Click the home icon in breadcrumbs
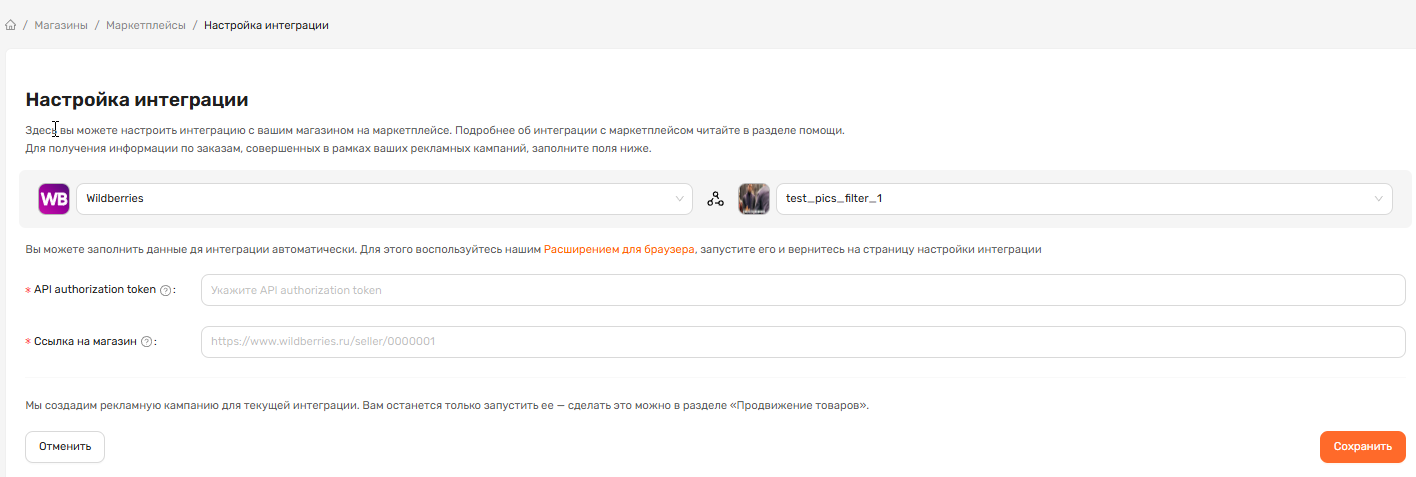The height and width of the screenshot is (477, 1416). [11, 25]
